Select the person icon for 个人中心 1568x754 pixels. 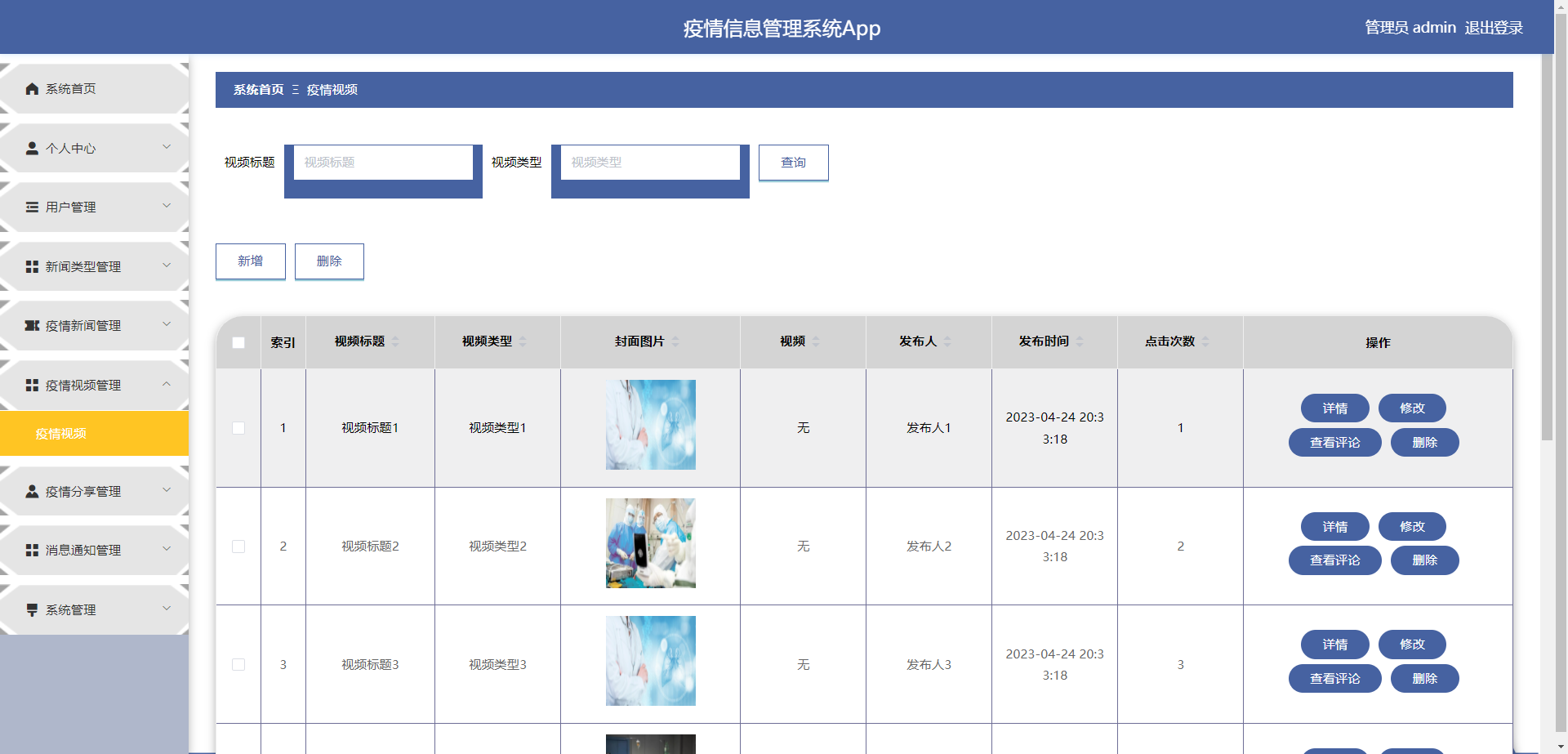(33, 148)
